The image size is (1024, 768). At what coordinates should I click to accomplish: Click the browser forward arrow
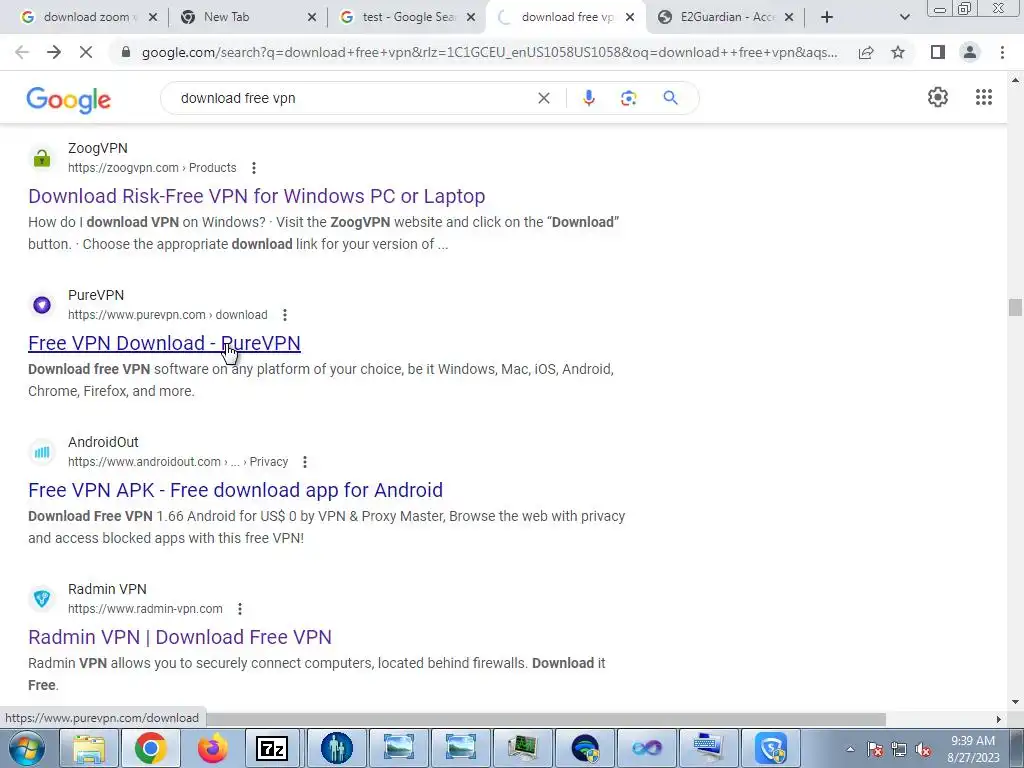click(x=54, y=52)
